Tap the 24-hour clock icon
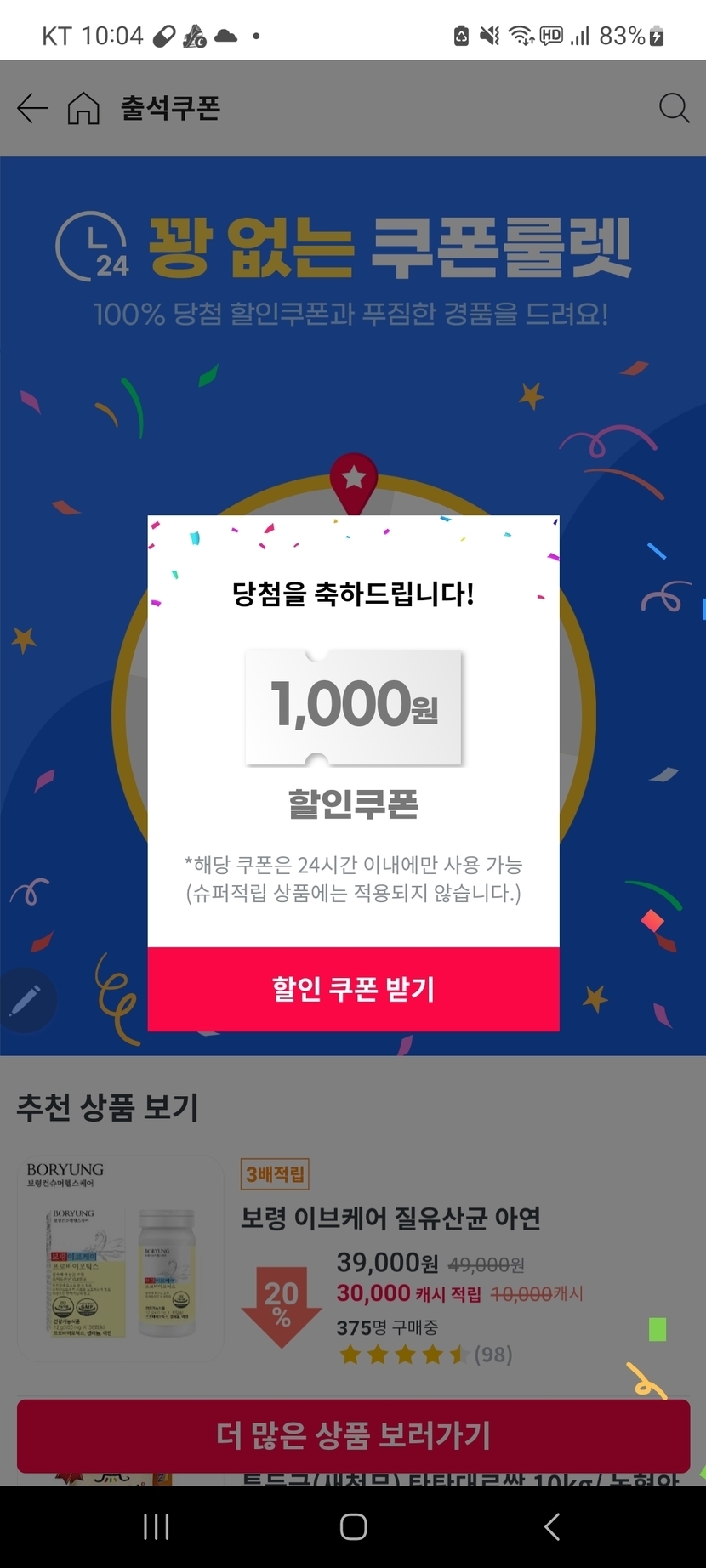Screen dimensions: 706x1568 (x=92, y=246)
